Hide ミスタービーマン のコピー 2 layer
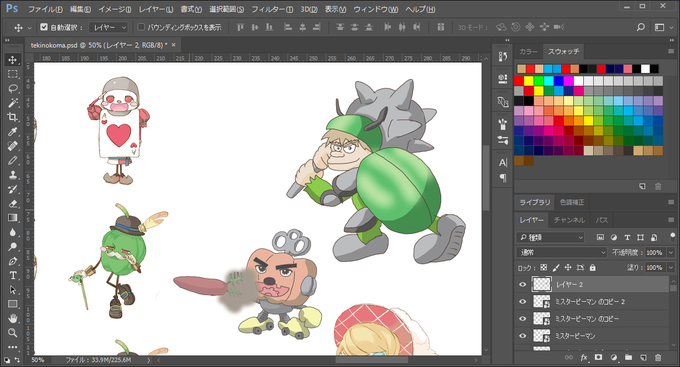680x367 pixels. [523, 301]
